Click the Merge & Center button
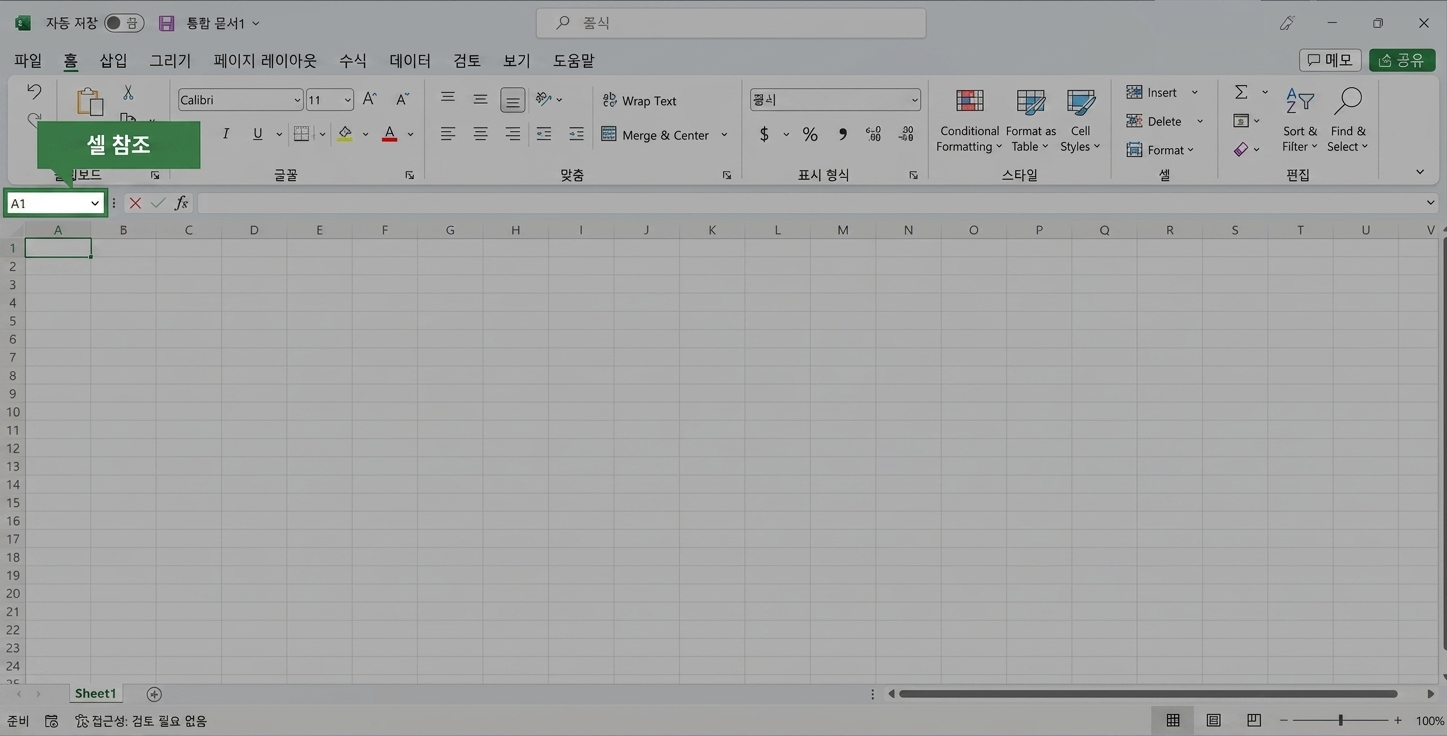The image size is (1447, 736). [655, 134]
